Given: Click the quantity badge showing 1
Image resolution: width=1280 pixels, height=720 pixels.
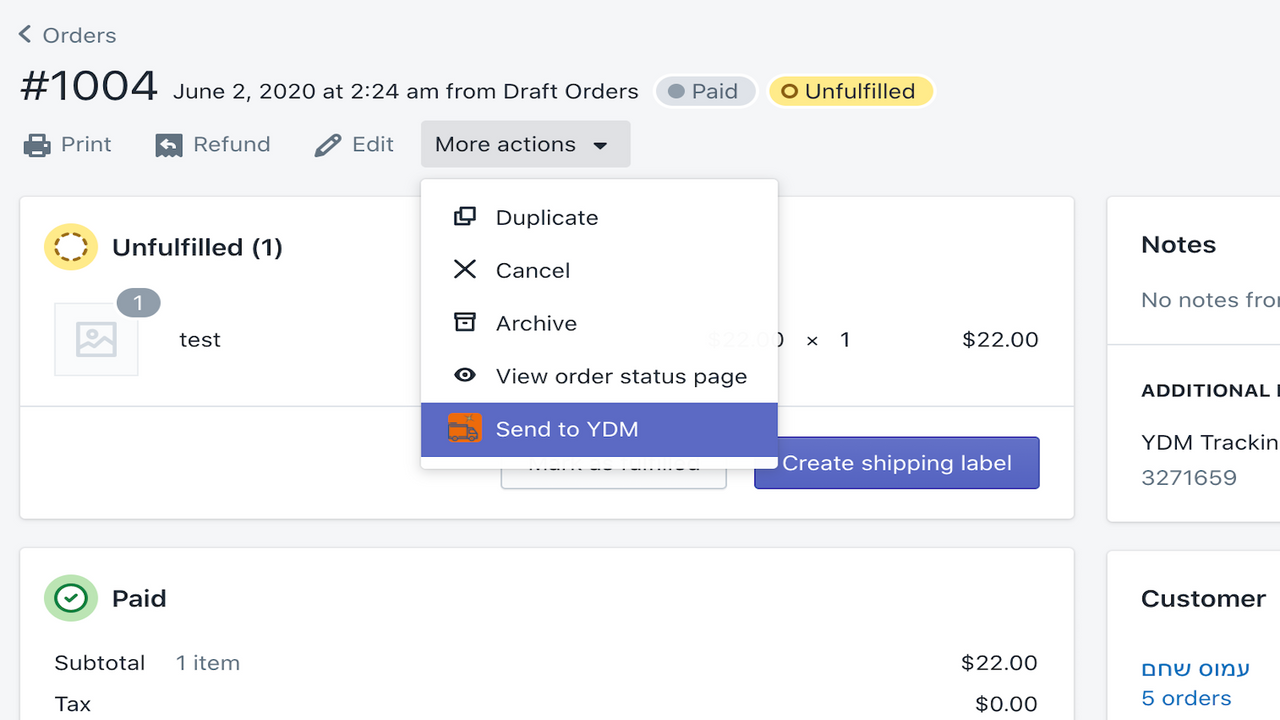Looking at the screenshot, I should (x=138, y=302).
